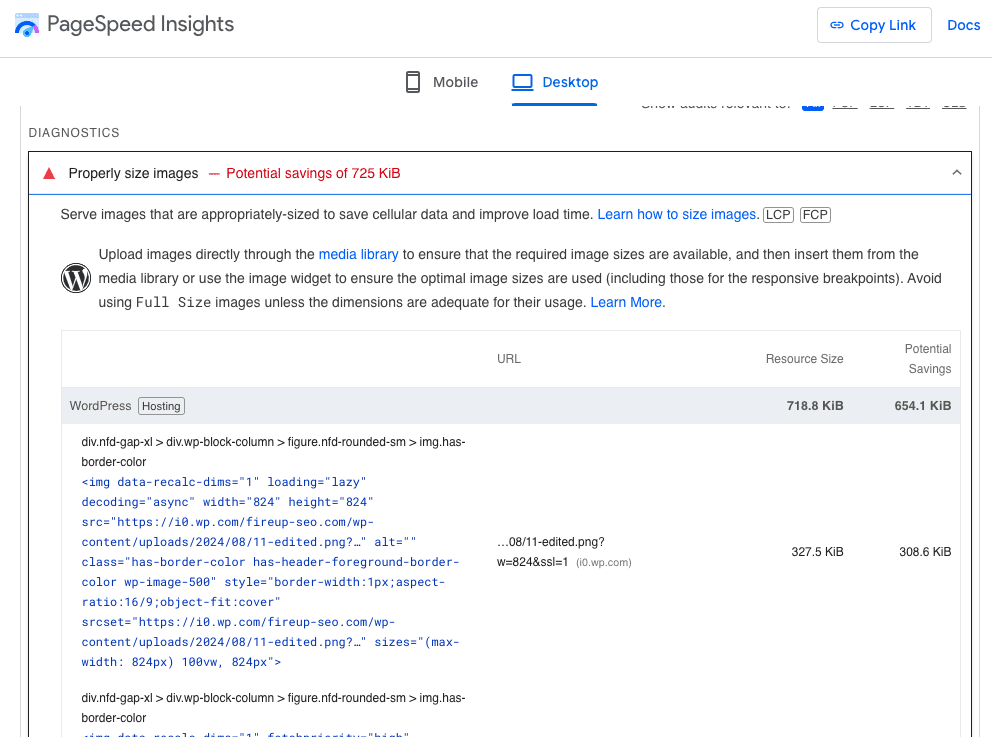992x737 pixels.
Task: Click the phone icon for Mobile results
Action: [413, 82]
